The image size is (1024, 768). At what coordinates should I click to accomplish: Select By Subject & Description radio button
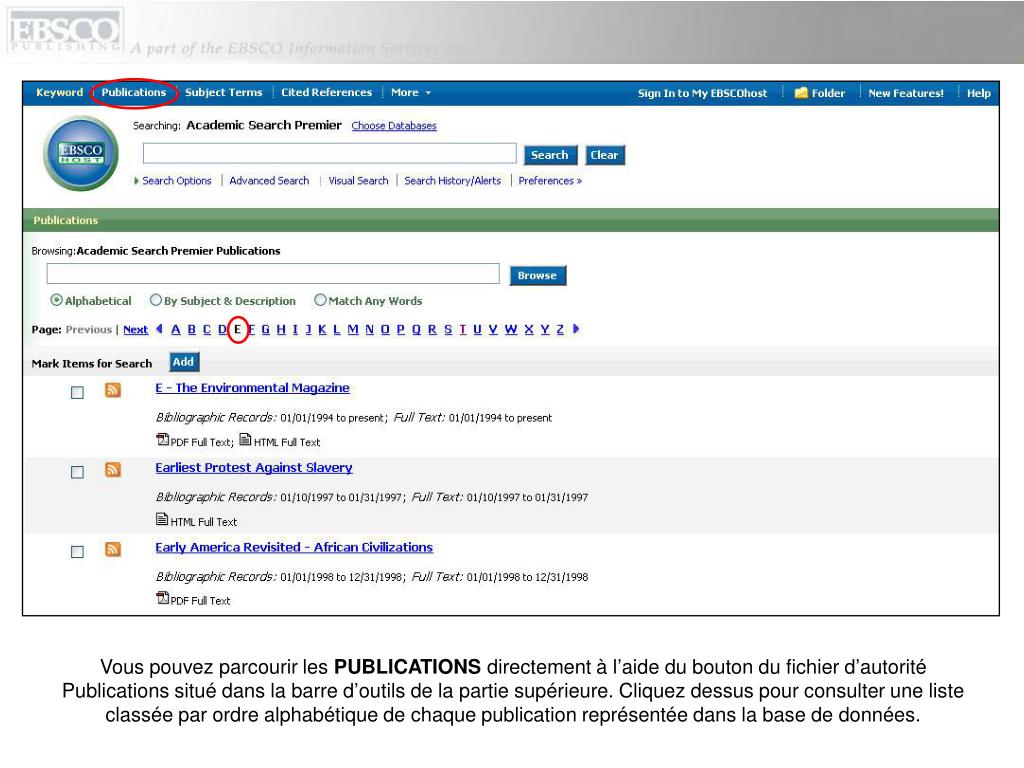click(x=155, y=300)
